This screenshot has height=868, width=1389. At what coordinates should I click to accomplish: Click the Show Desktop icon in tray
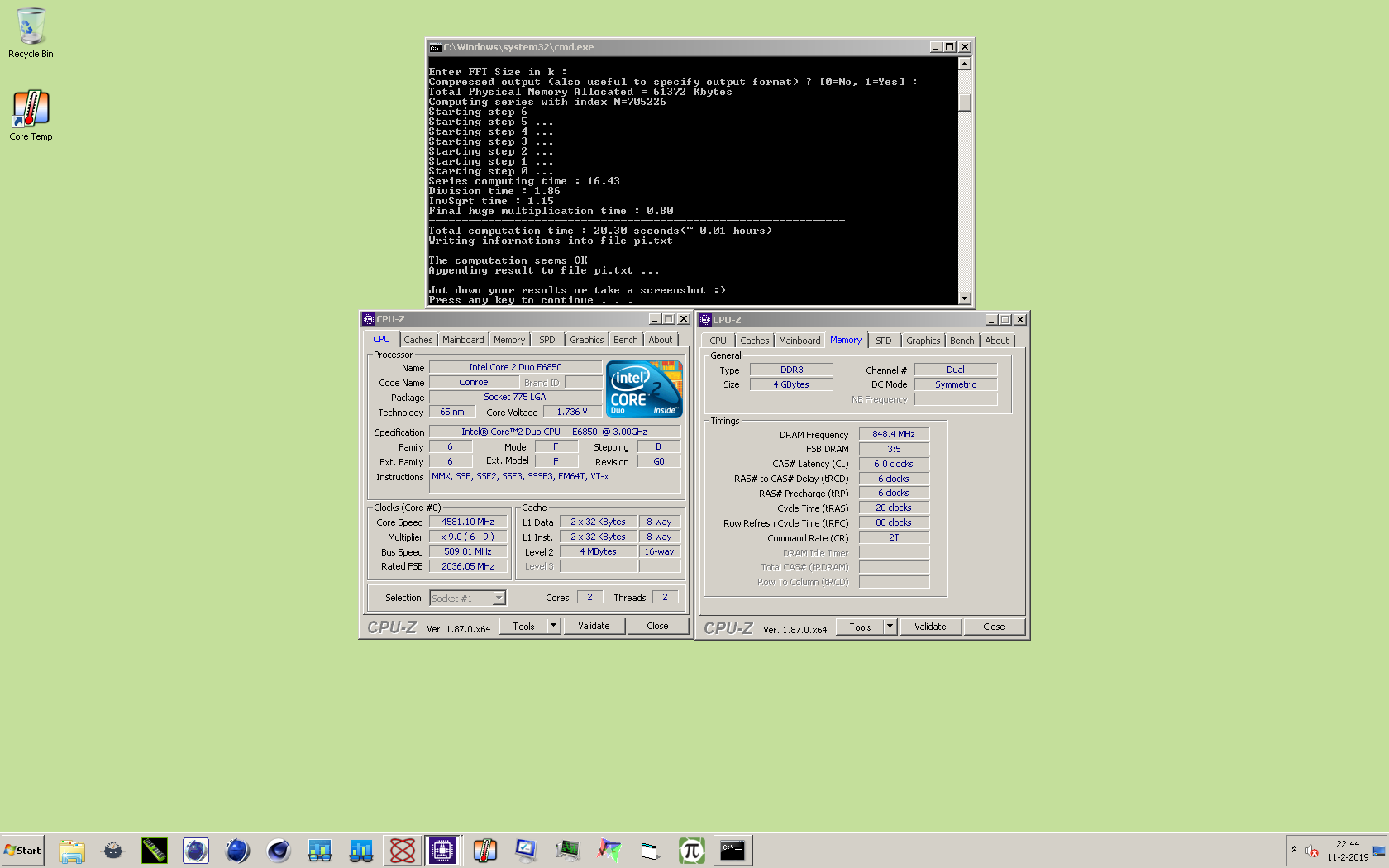pos(1379,851)
